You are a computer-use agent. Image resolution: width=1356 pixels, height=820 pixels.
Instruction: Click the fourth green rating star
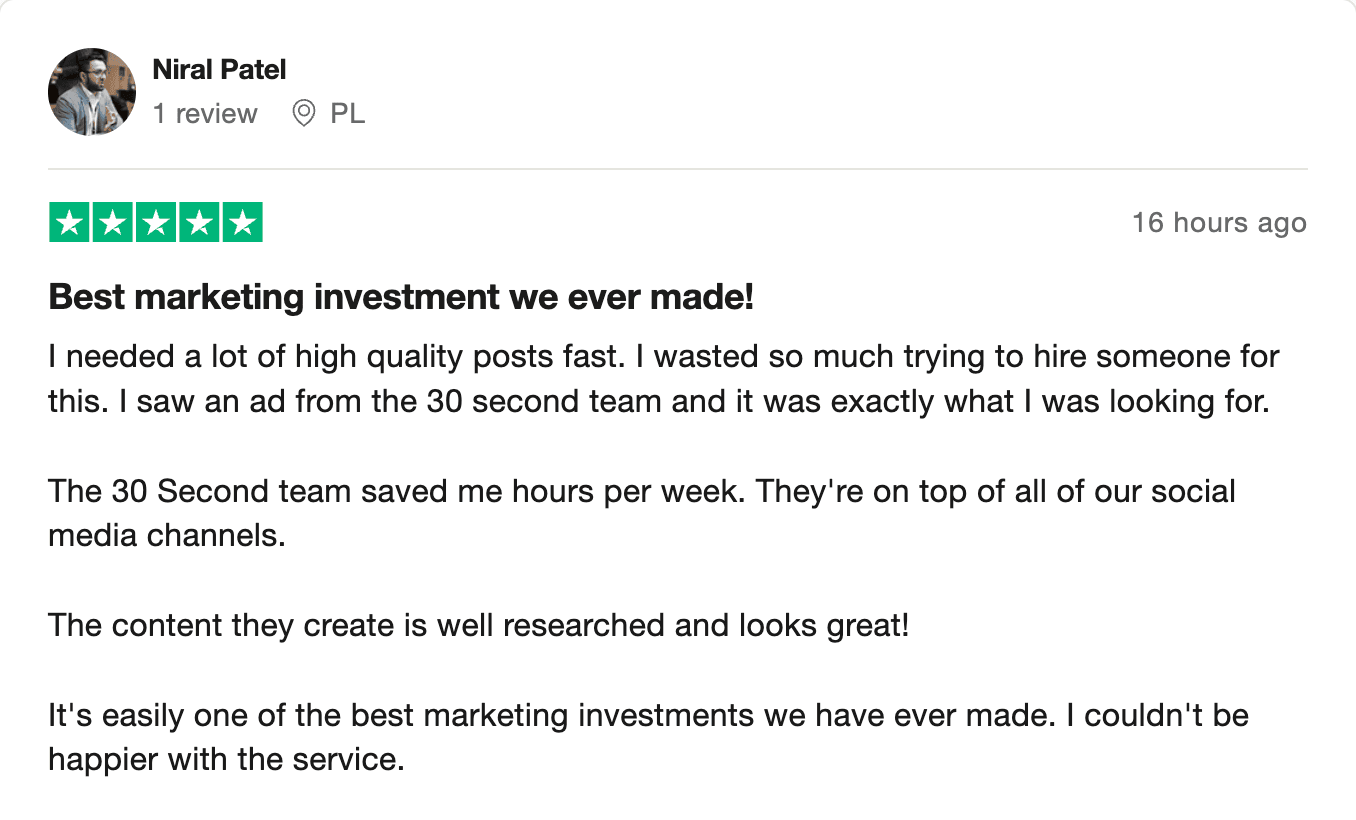[x=198, y=222]
